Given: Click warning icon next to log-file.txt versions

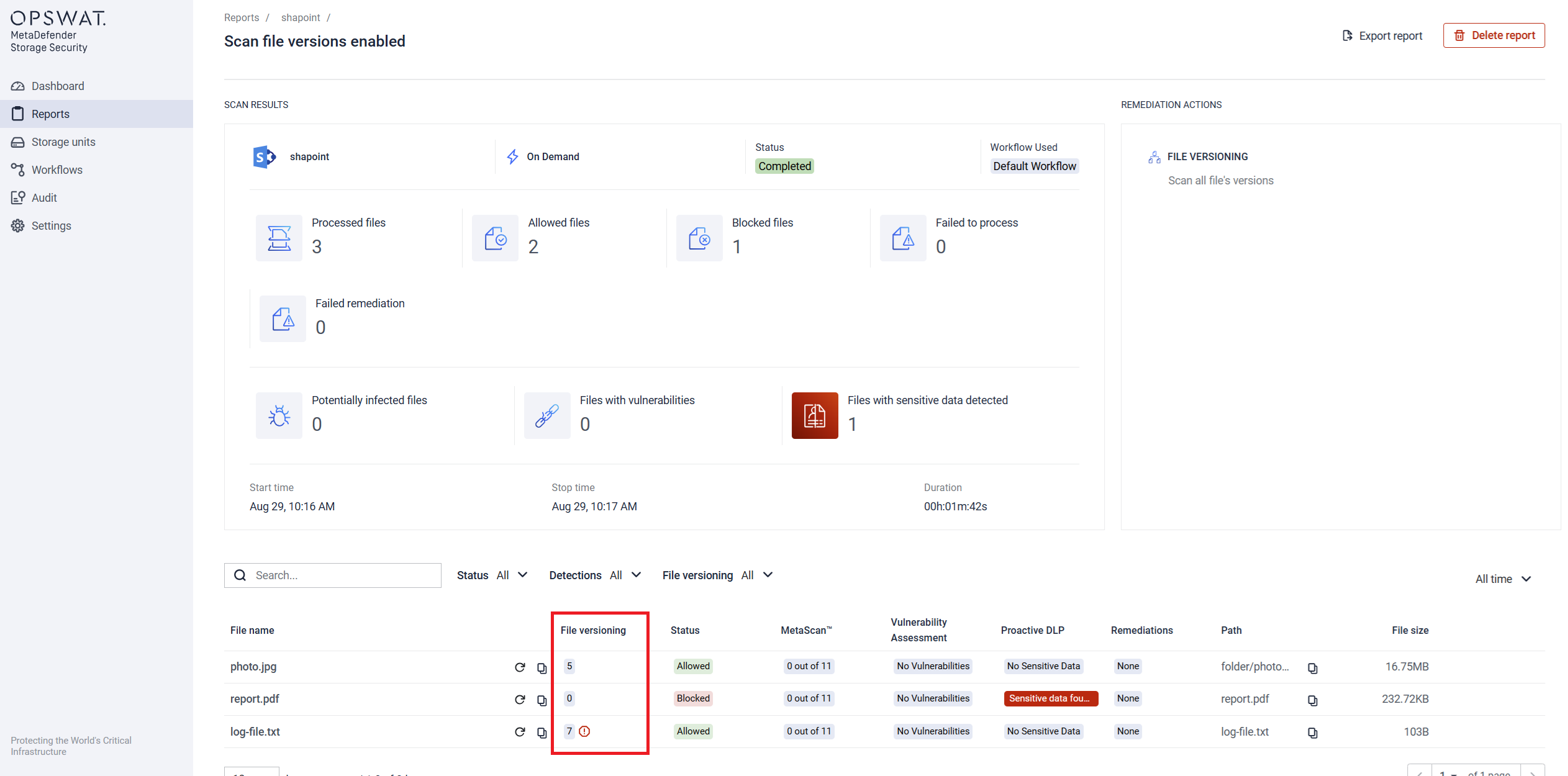Looking at the screenshot, I should (x=584, y=731).
